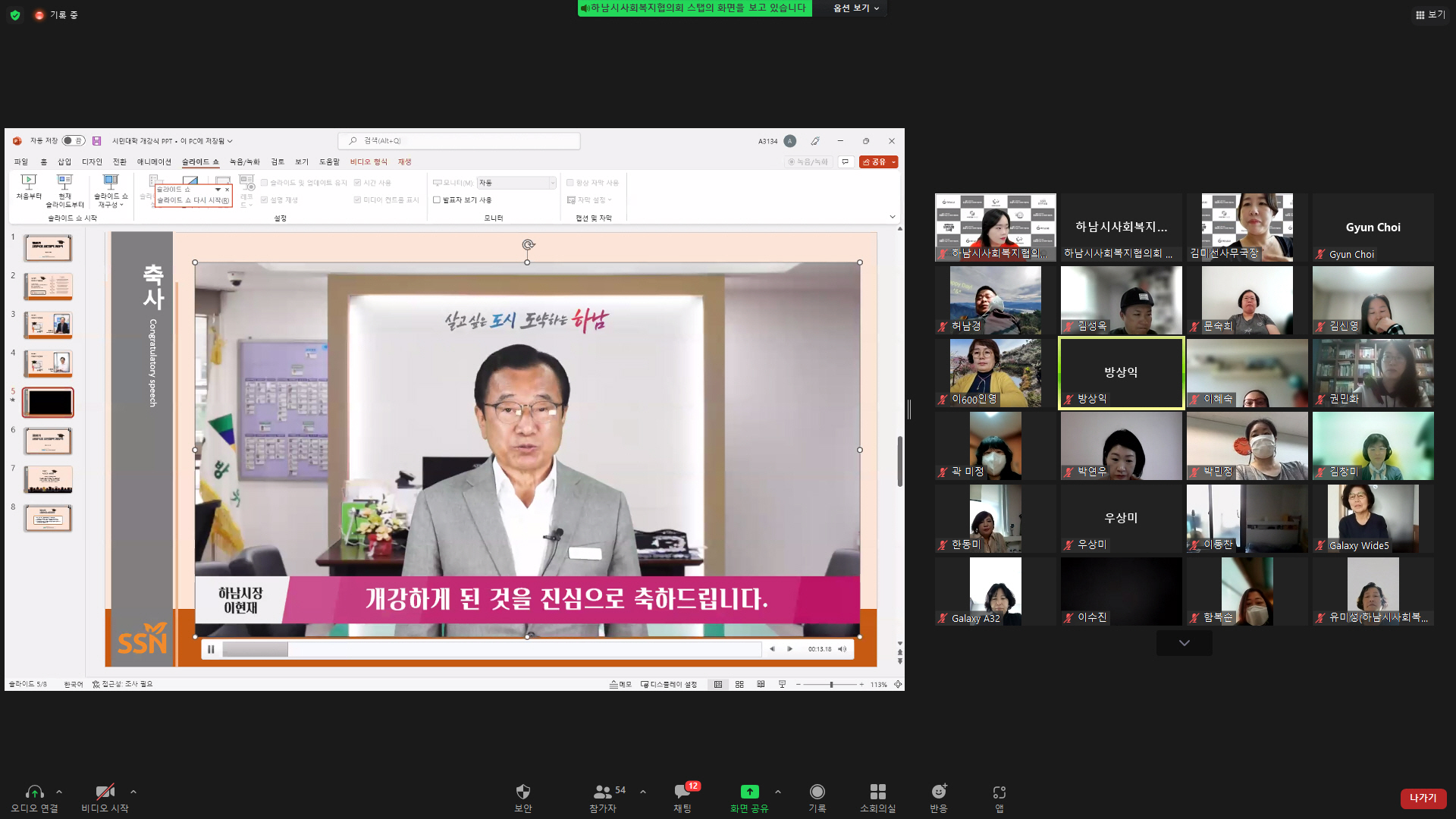The width and height of the screenshot is (1456, 819).
Task: Pause the video with the pause icon
Action: (x=211, y=649)
